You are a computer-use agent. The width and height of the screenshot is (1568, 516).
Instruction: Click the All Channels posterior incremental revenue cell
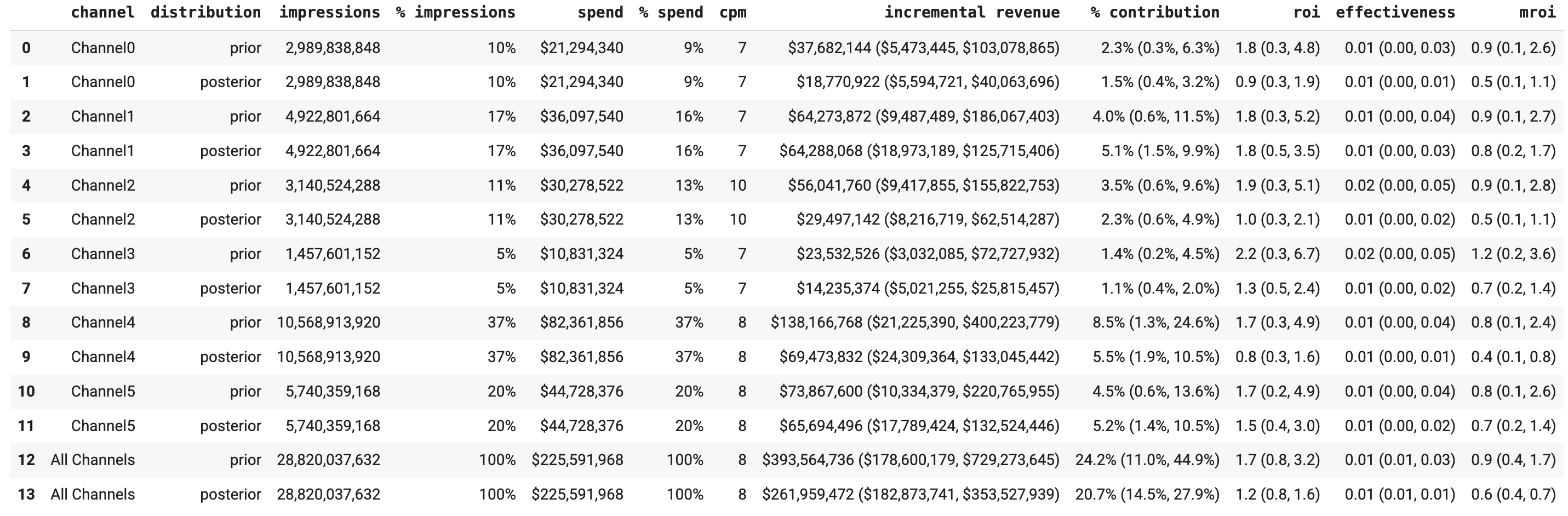click(911, 494)
